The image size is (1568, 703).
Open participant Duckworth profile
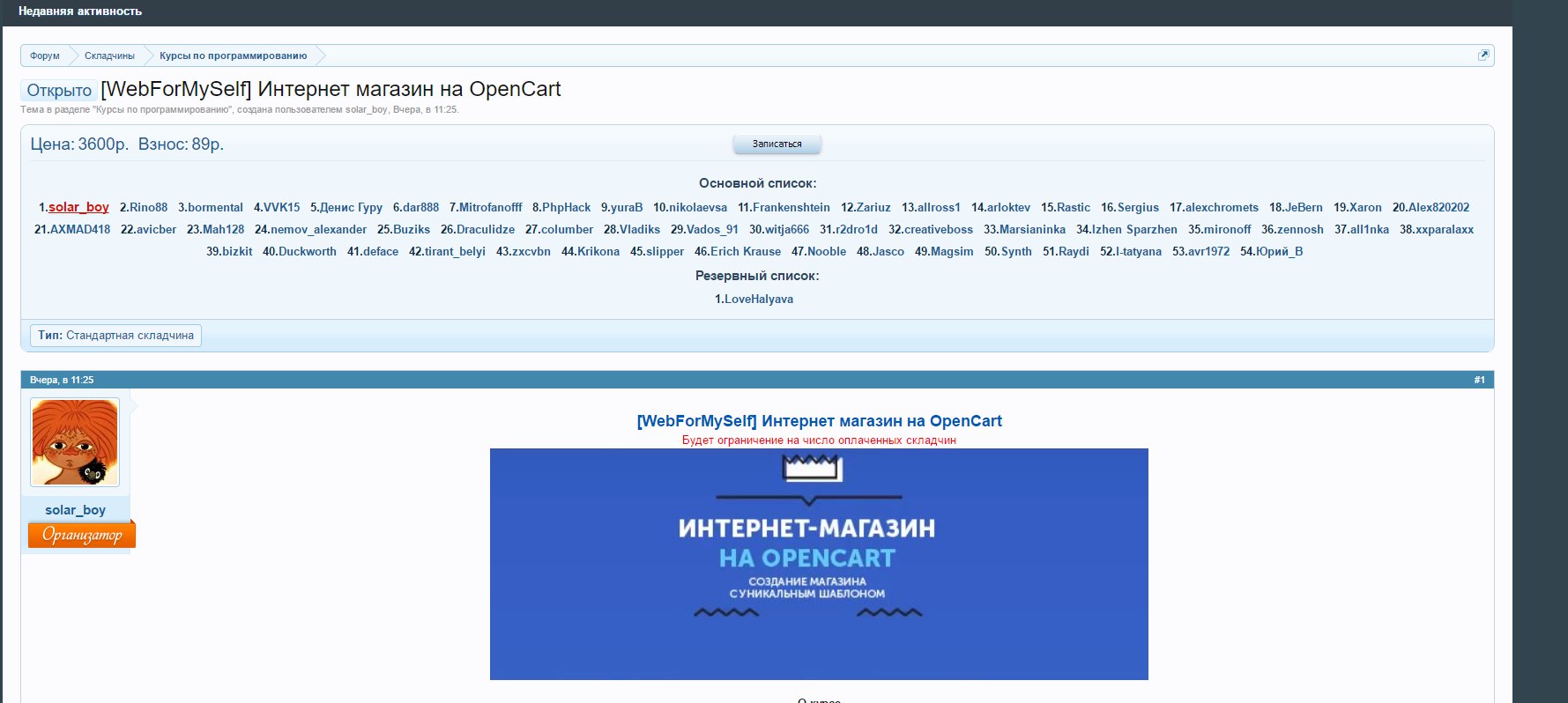point(308,251)
